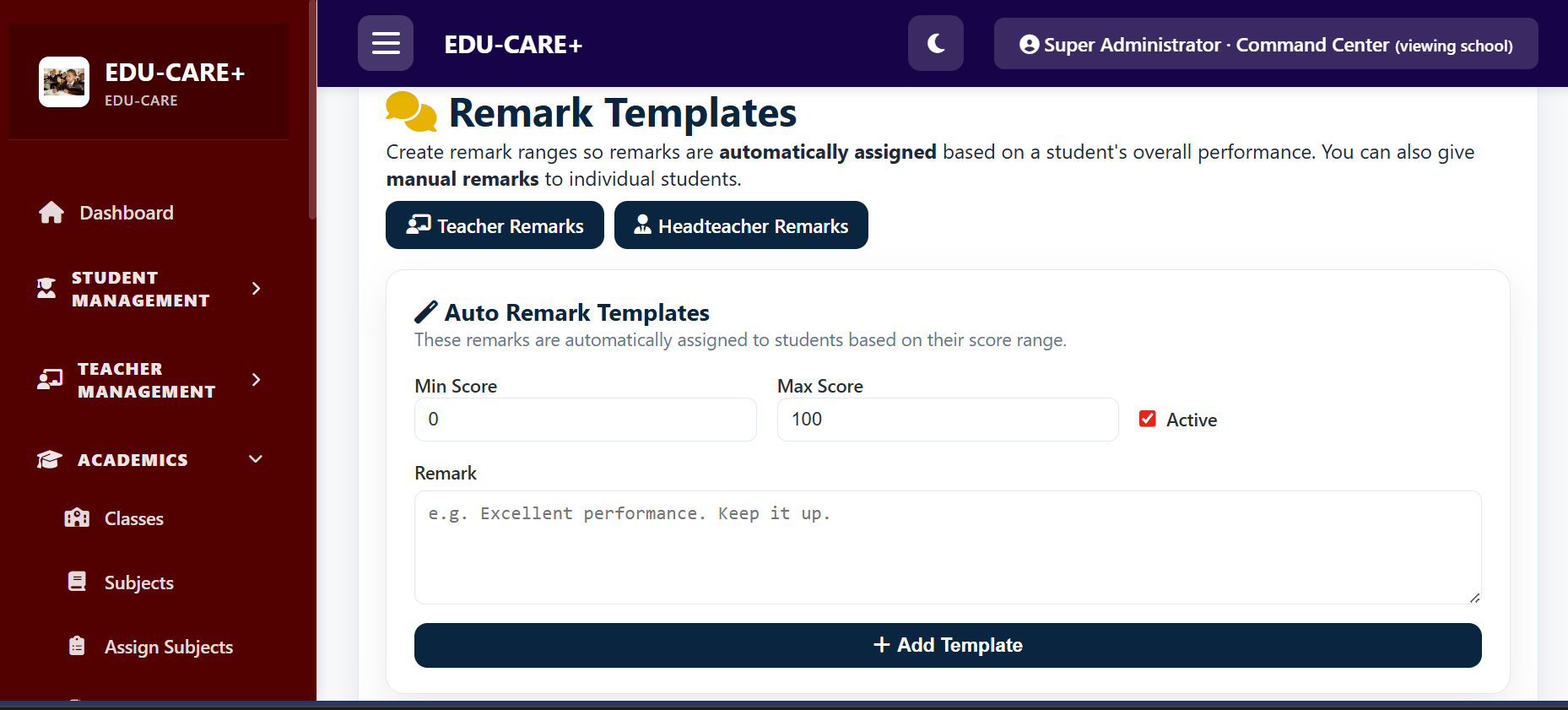This screenshot has width=1568, height=710.
Task: Click the speech bubbles icon beside Remark Templates
Action: click(x=411, y=111)
